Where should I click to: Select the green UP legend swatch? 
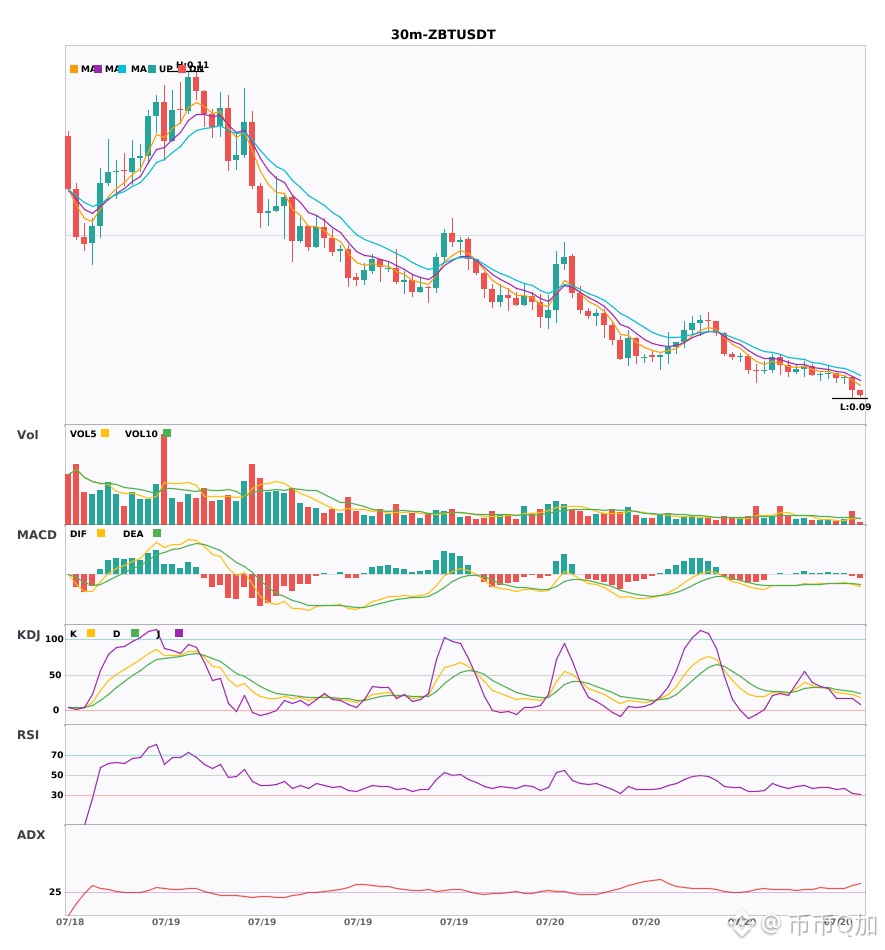point(152,69)
